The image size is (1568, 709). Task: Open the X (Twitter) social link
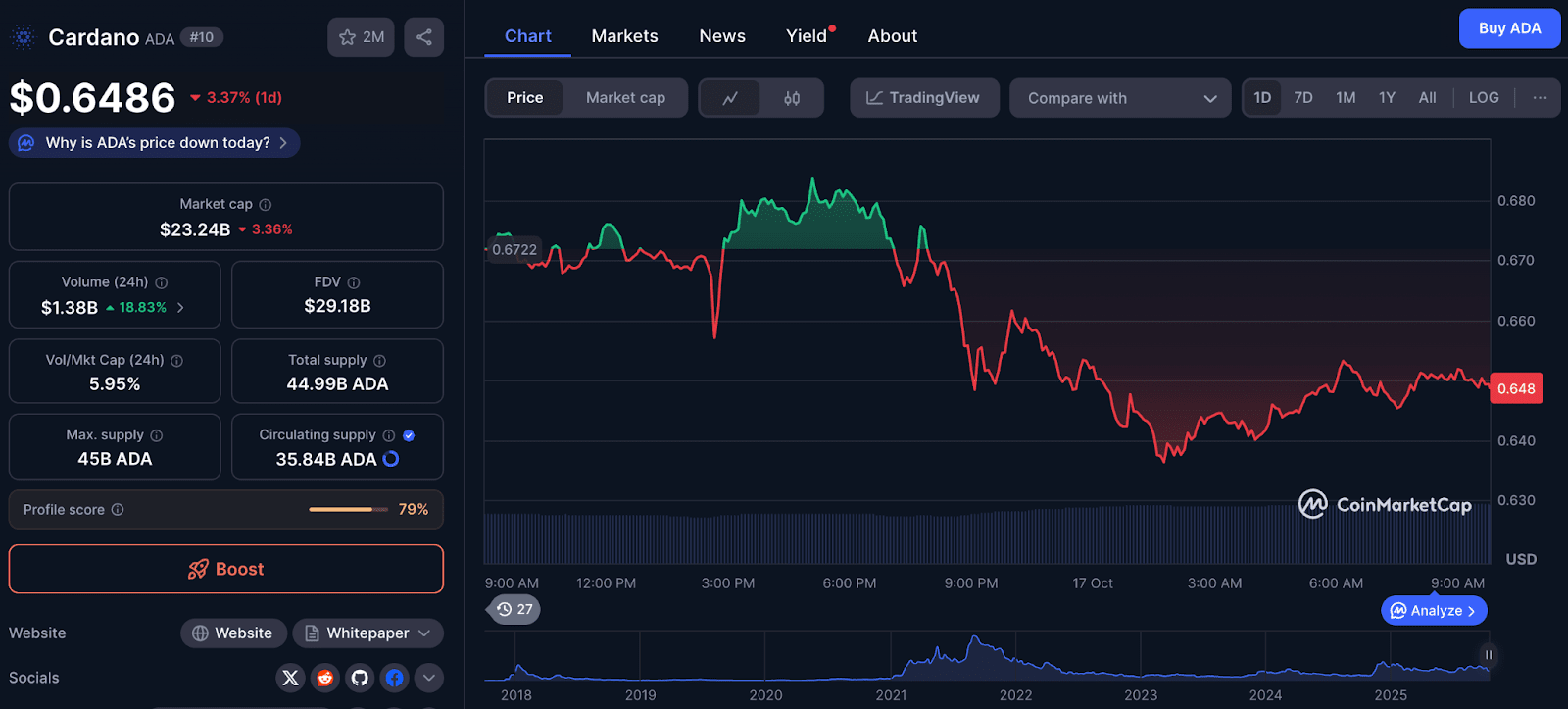point(290,678)
